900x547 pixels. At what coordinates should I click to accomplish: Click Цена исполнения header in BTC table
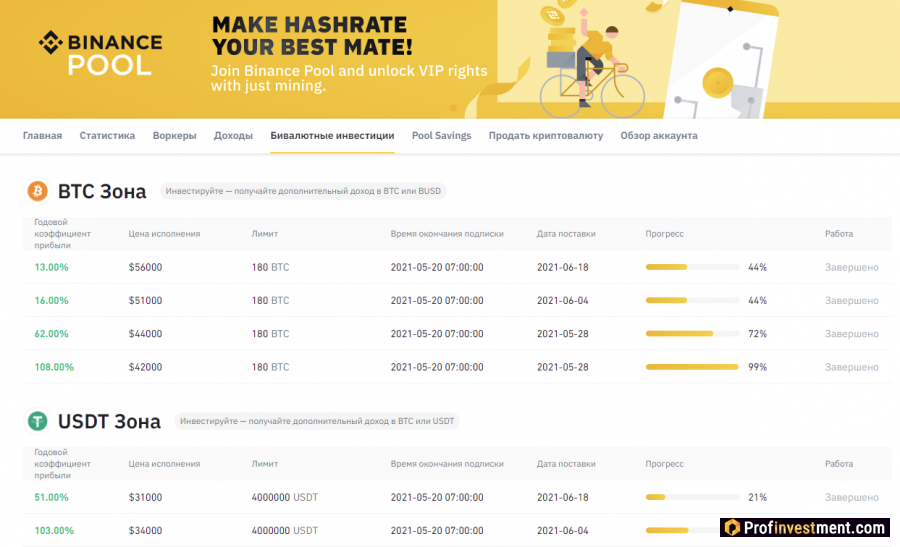click(x=164, y=234)
